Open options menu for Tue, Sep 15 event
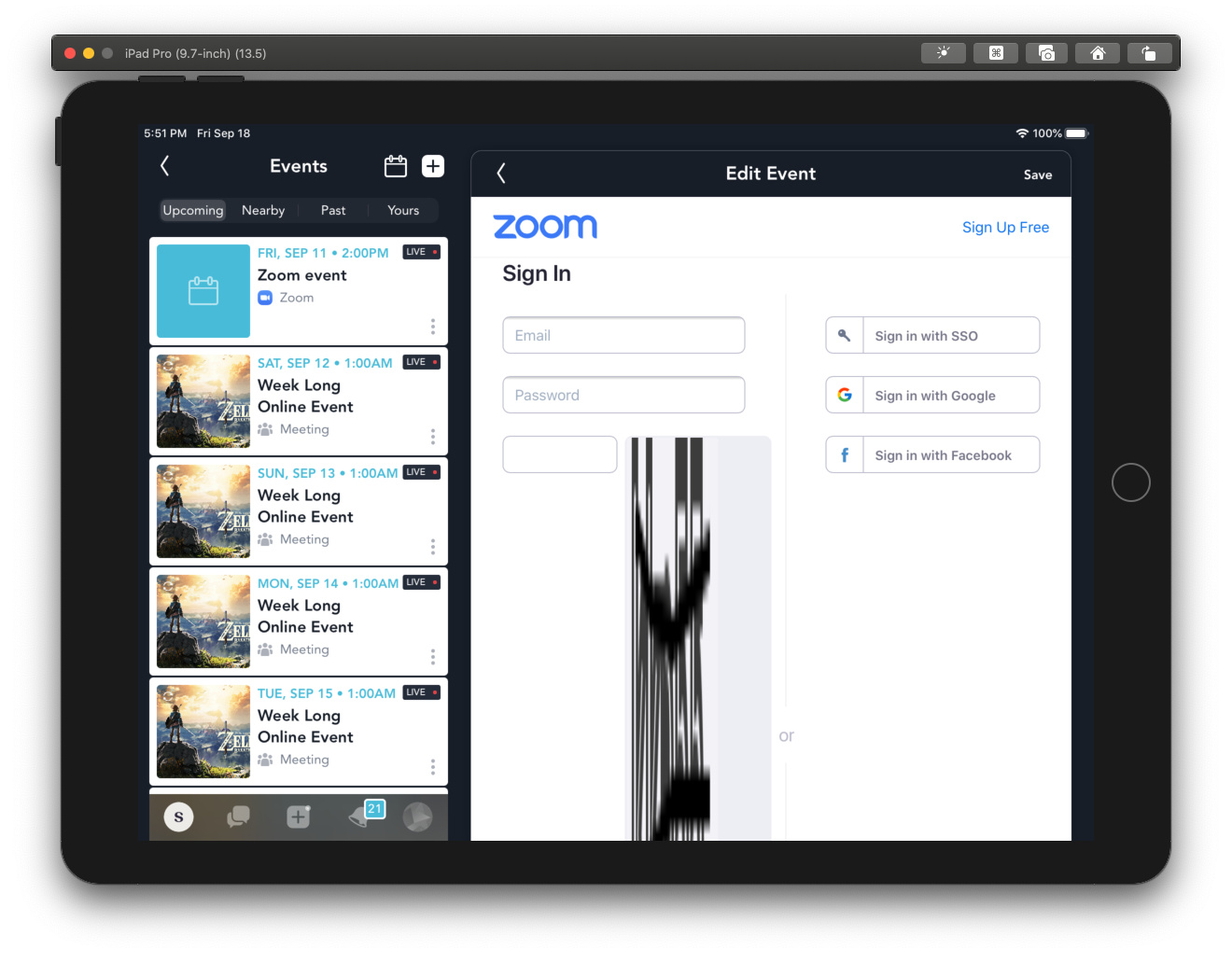The image size is (1232, 963). click(x=433, y=766)
